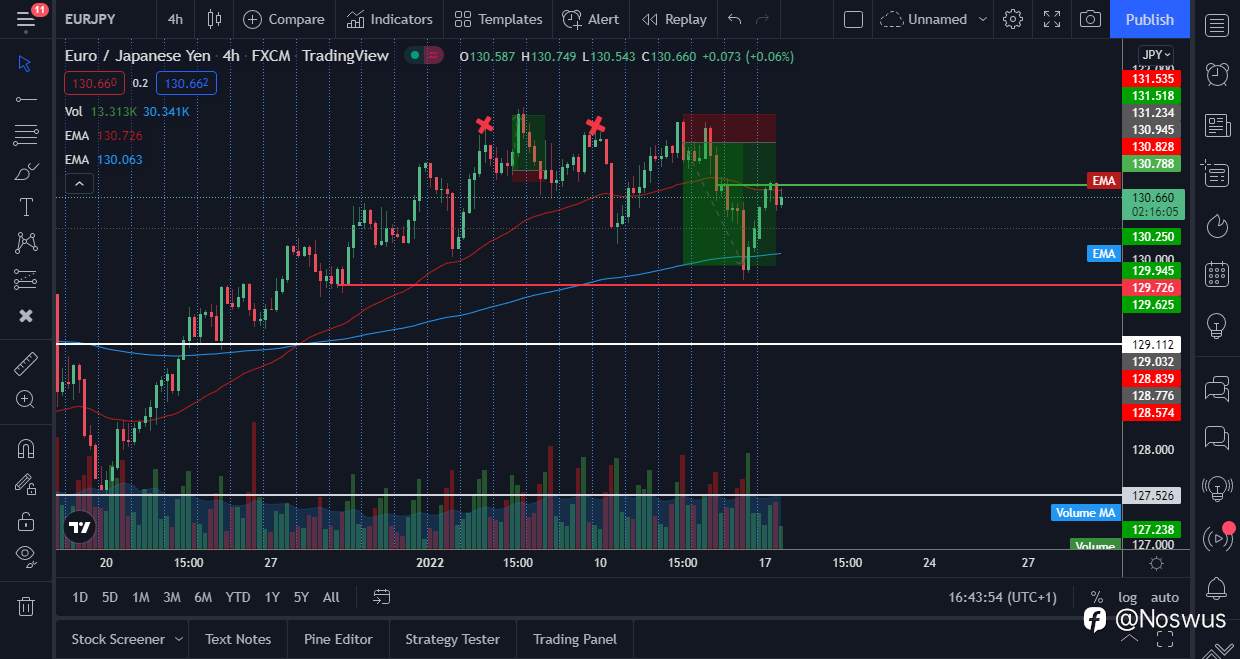Remove all drawings with the X tool
Viewport: 1240px width, 659px height.
[25, 315]
